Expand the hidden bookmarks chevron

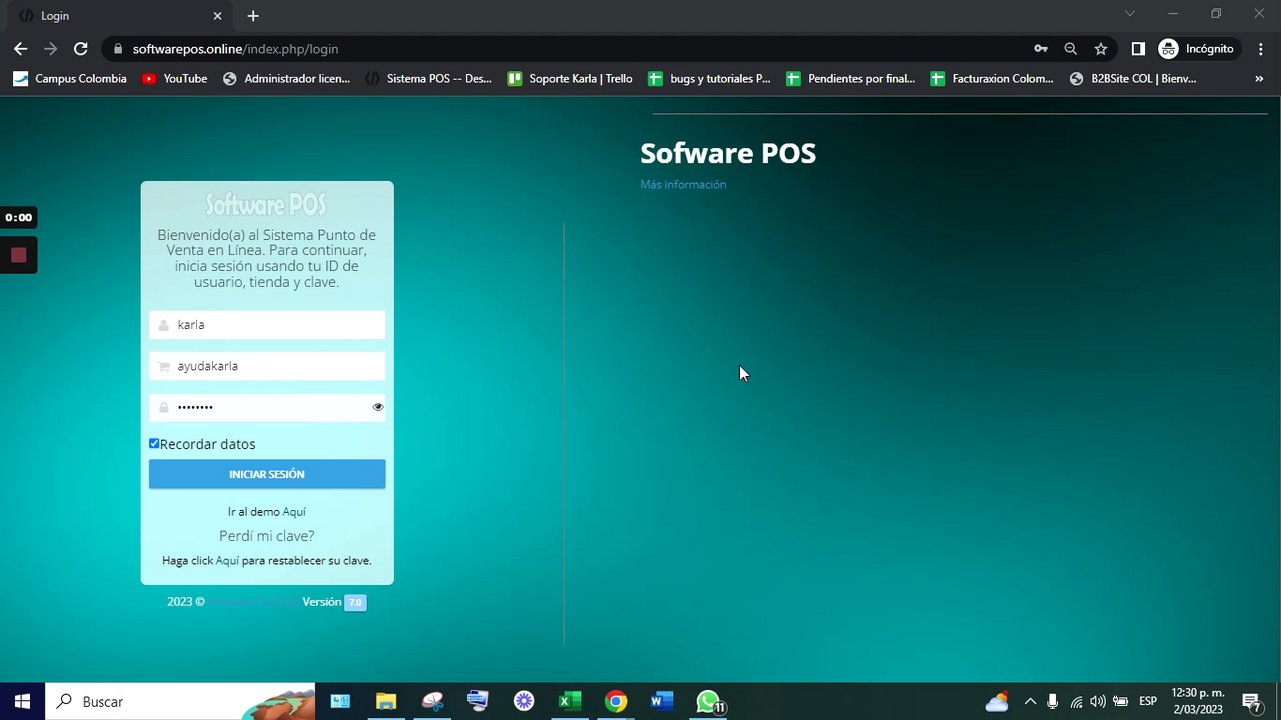tap(1259, 78)
